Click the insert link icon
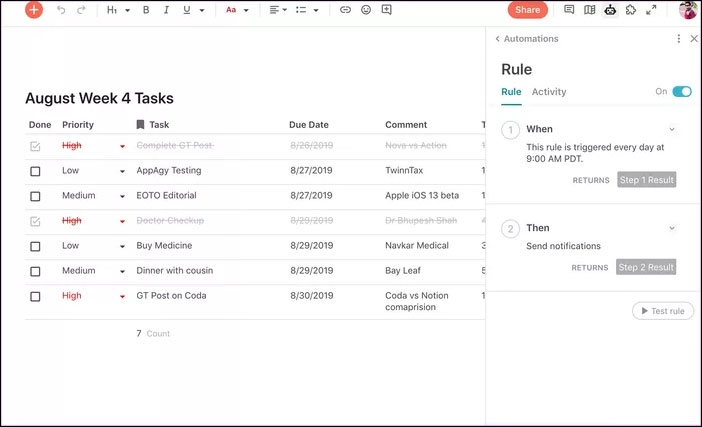This screenshot has height=427, width=702. pos(345,10)
